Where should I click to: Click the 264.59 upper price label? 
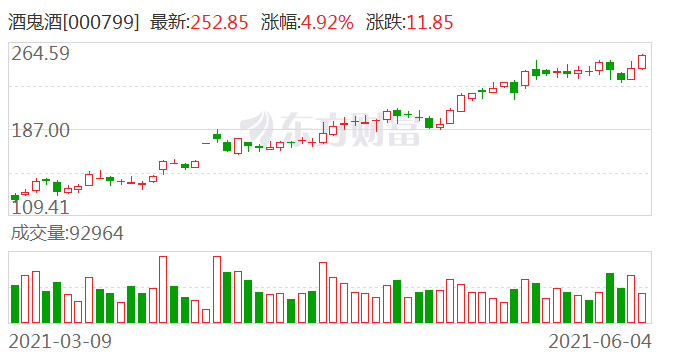click(40, 54)
